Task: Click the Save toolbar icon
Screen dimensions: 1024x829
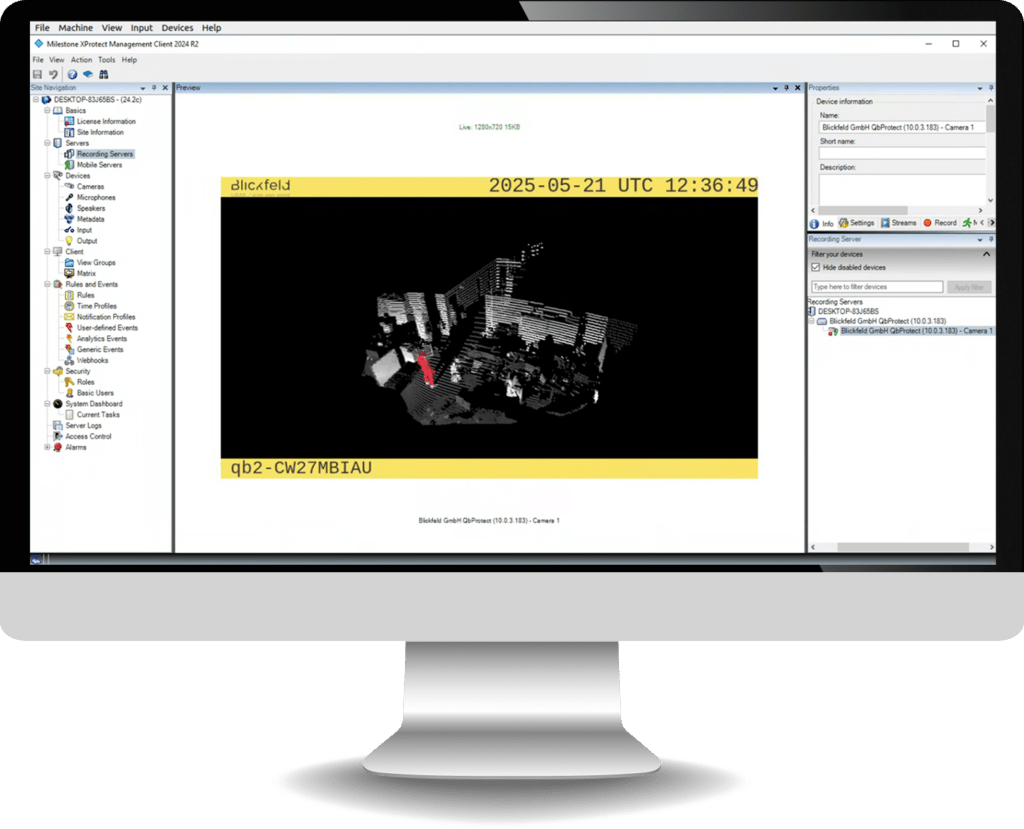Action: (37, 74)
